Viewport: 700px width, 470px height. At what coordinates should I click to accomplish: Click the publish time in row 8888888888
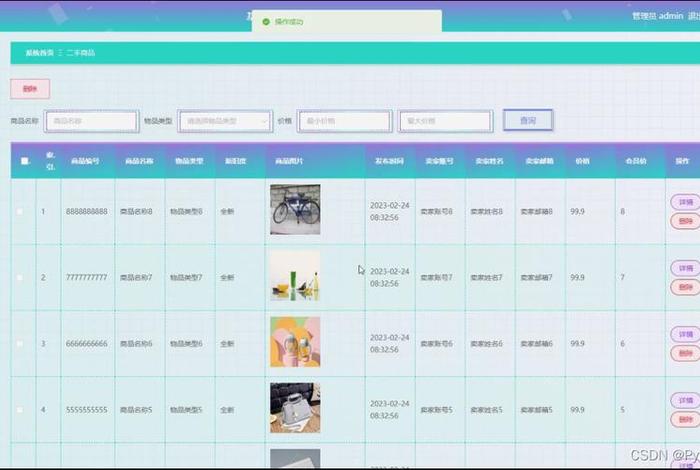pyautogui.click(x=390, y=212)
